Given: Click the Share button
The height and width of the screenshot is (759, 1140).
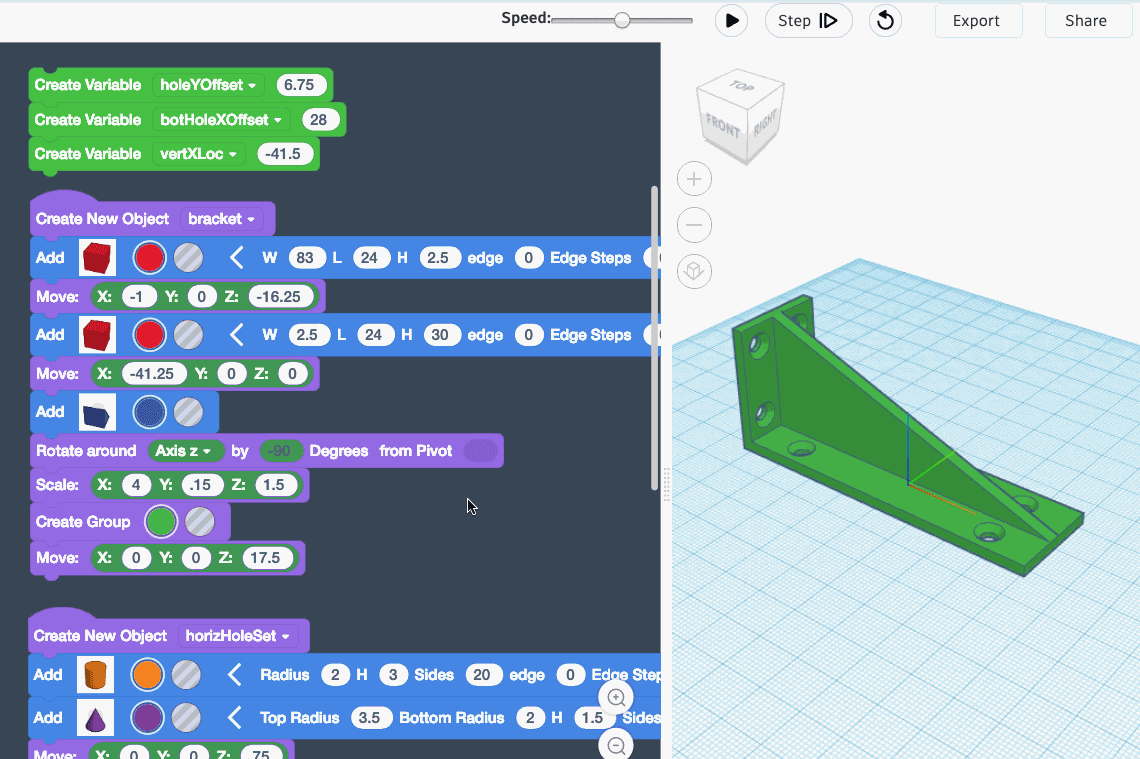Looking at the screenshot, I should 1087,20.
